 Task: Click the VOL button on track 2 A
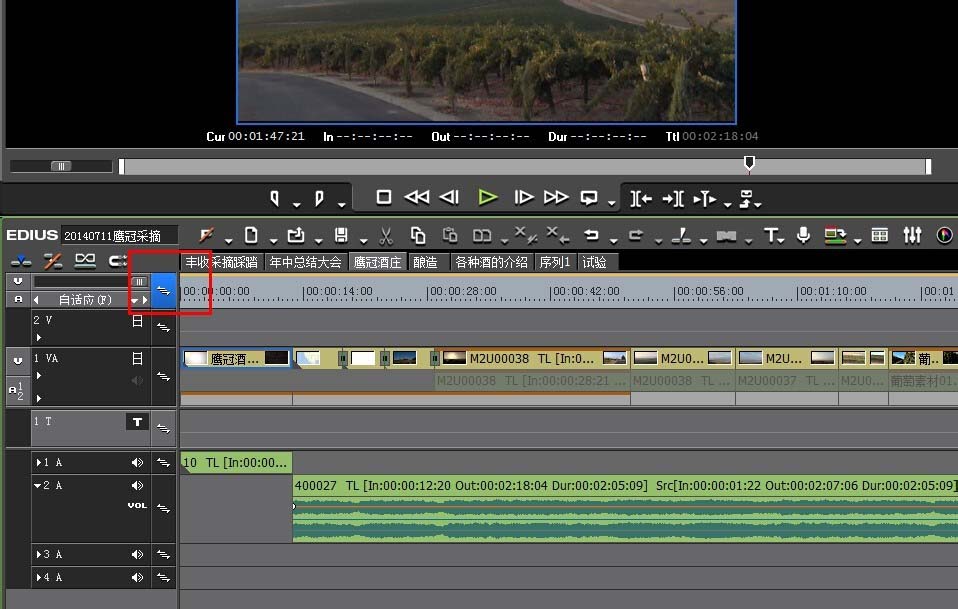[137, 506]
